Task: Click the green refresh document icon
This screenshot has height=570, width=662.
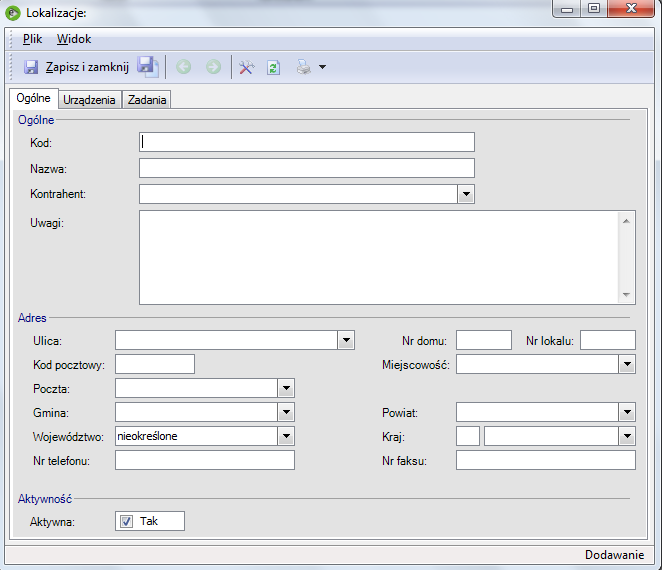Action: [x=274, y=67]
